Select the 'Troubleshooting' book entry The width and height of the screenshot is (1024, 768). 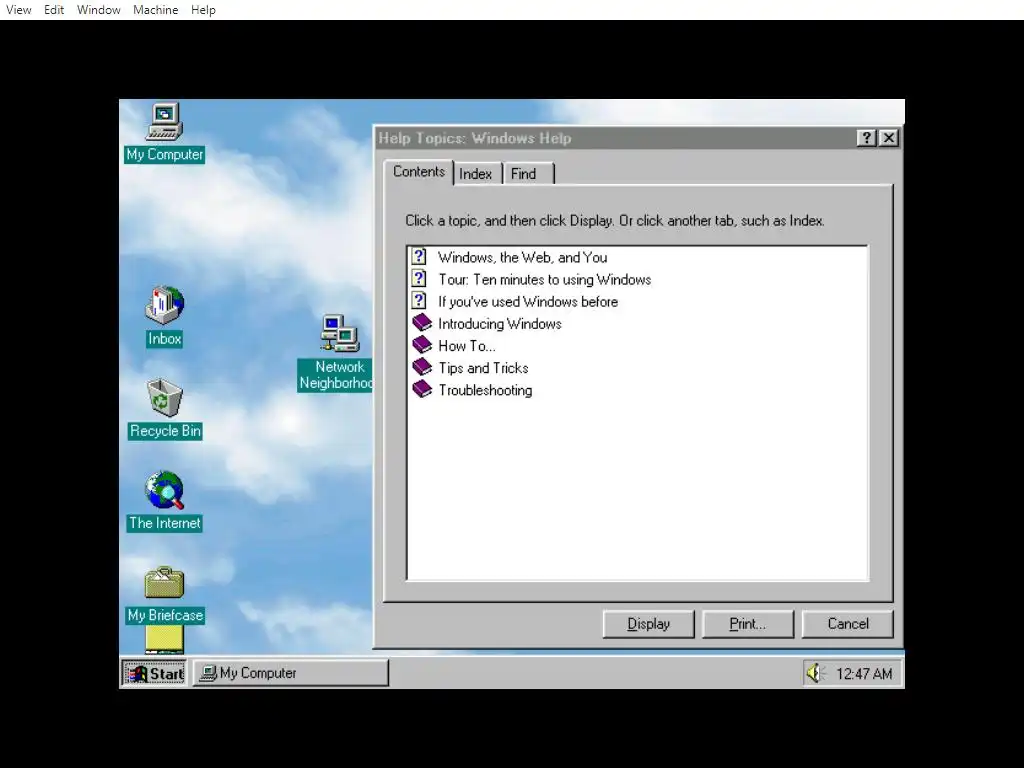(485, 391)
